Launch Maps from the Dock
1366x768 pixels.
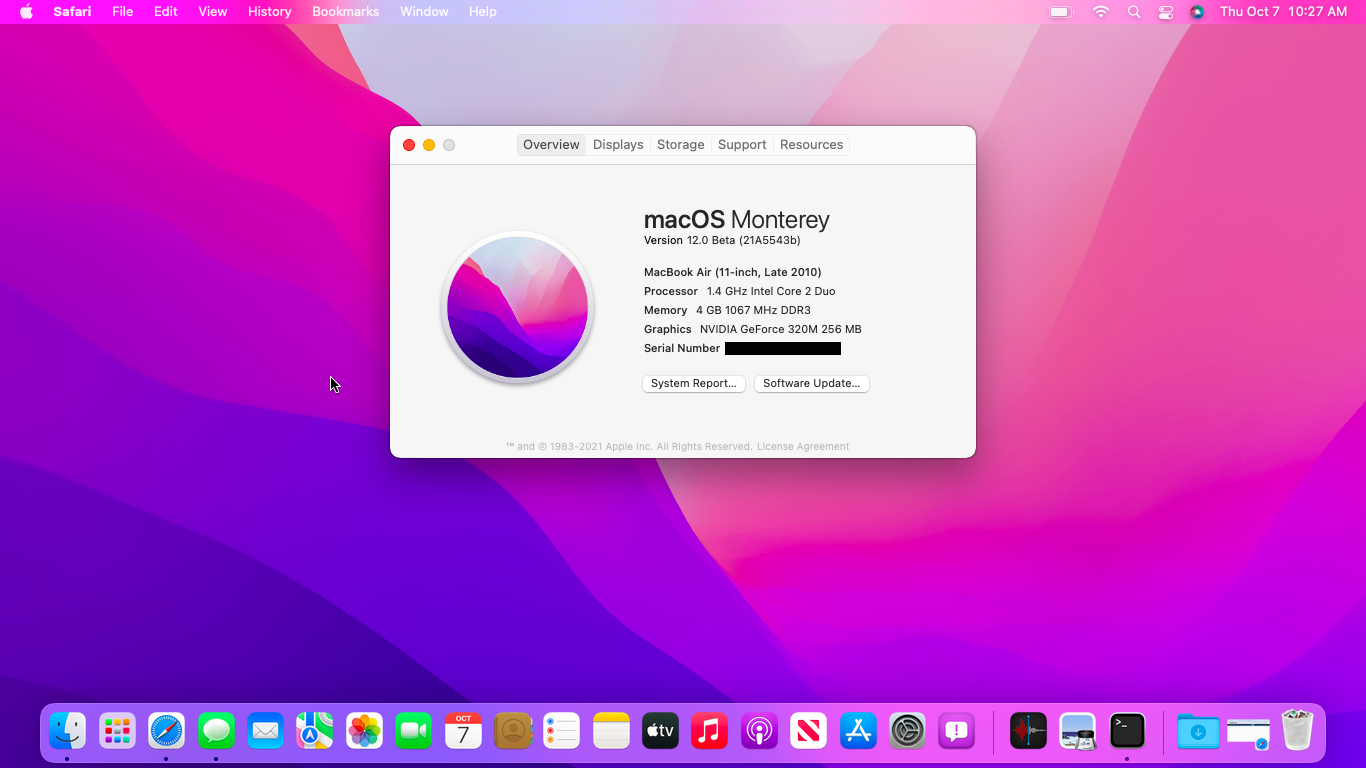click(x=315, y=731)
